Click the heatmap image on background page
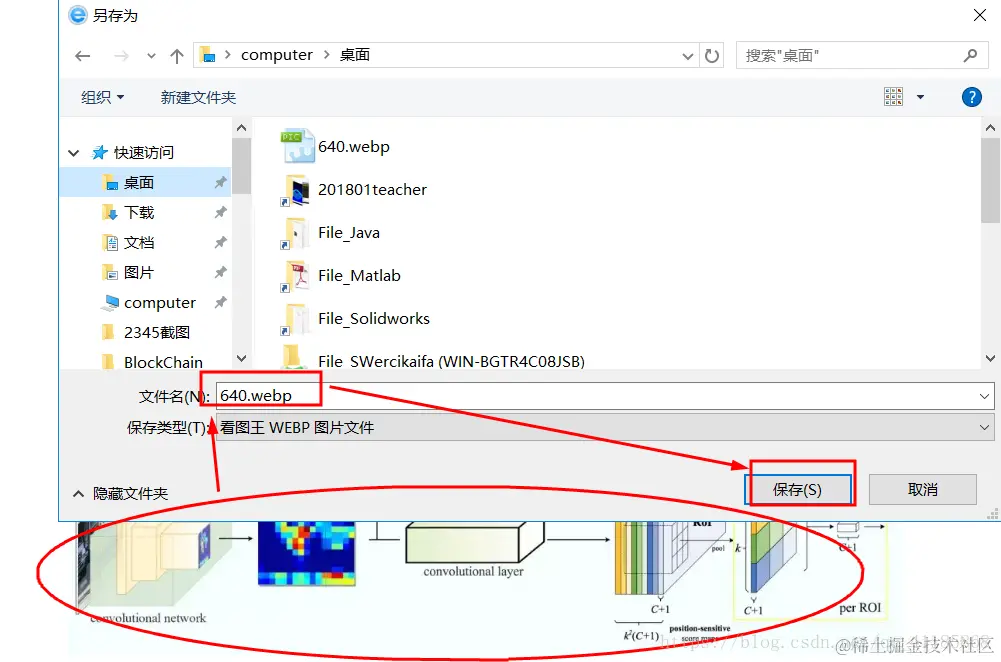The height and width of the screenshot is (662, 1001). [x=306, y=553]
